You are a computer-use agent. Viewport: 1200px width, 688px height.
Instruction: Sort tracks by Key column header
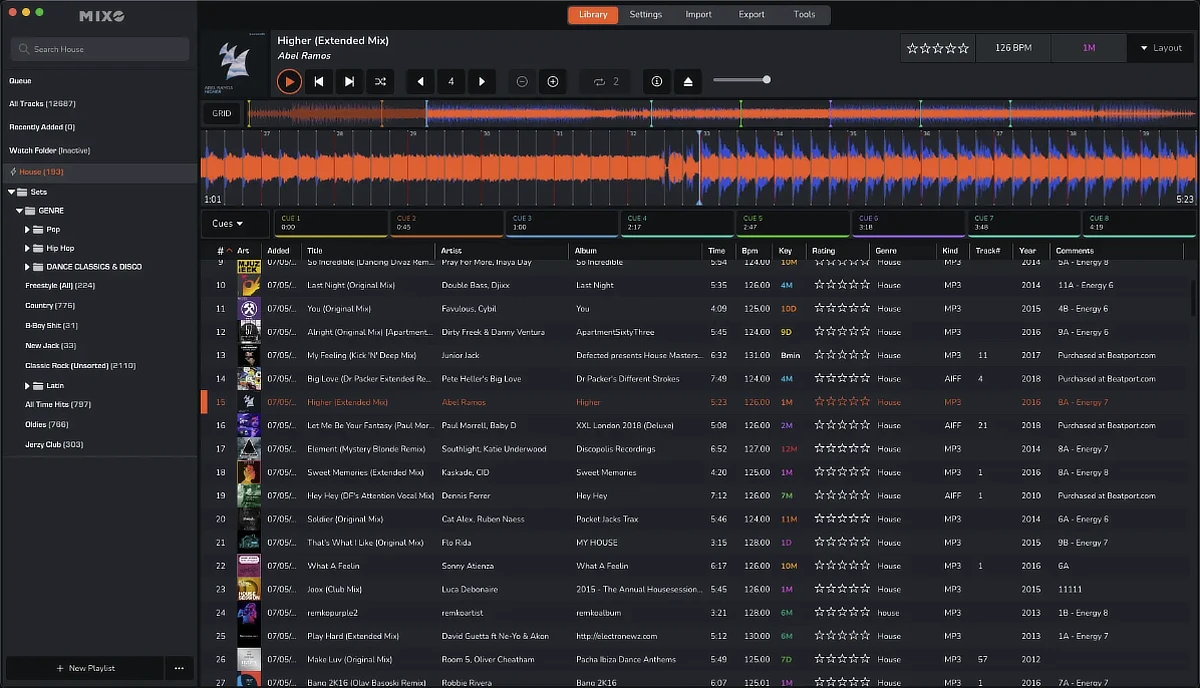click(786, 251)
